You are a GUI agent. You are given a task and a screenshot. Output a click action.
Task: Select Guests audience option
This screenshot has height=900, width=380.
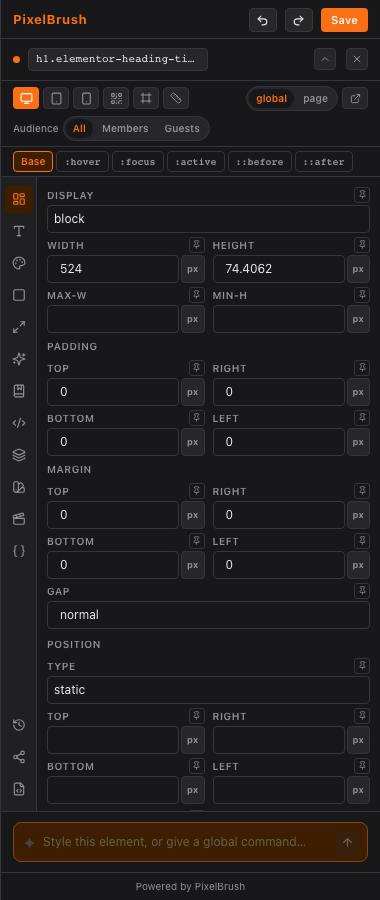click(182, 129)
